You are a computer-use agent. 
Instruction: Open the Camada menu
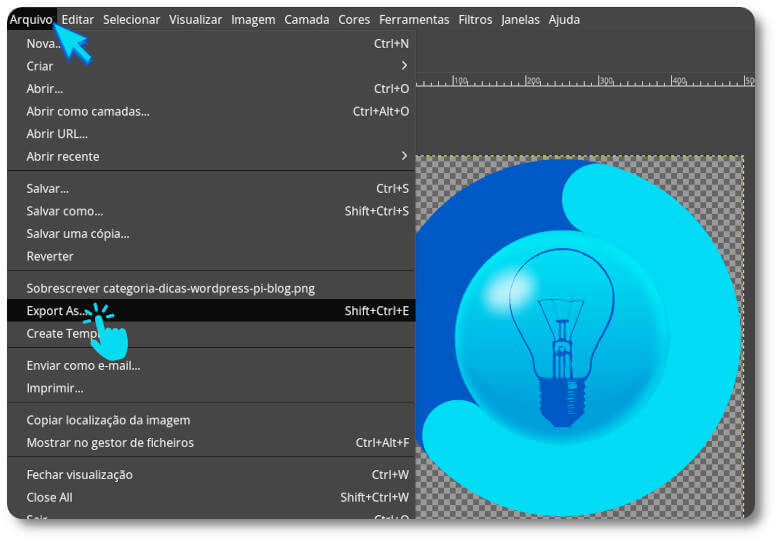point(307,19)
